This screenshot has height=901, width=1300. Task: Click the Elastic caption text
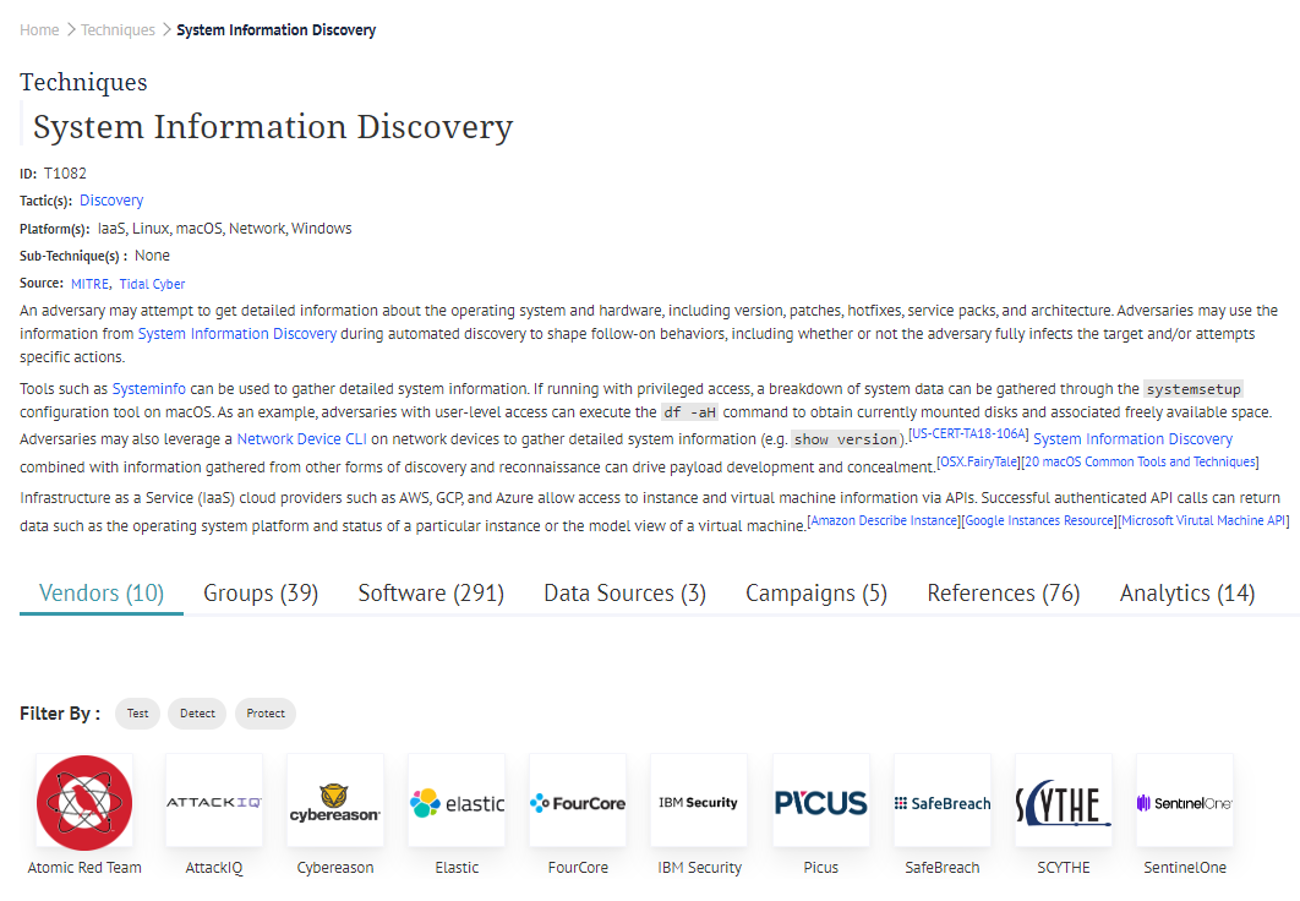(457, 868)
